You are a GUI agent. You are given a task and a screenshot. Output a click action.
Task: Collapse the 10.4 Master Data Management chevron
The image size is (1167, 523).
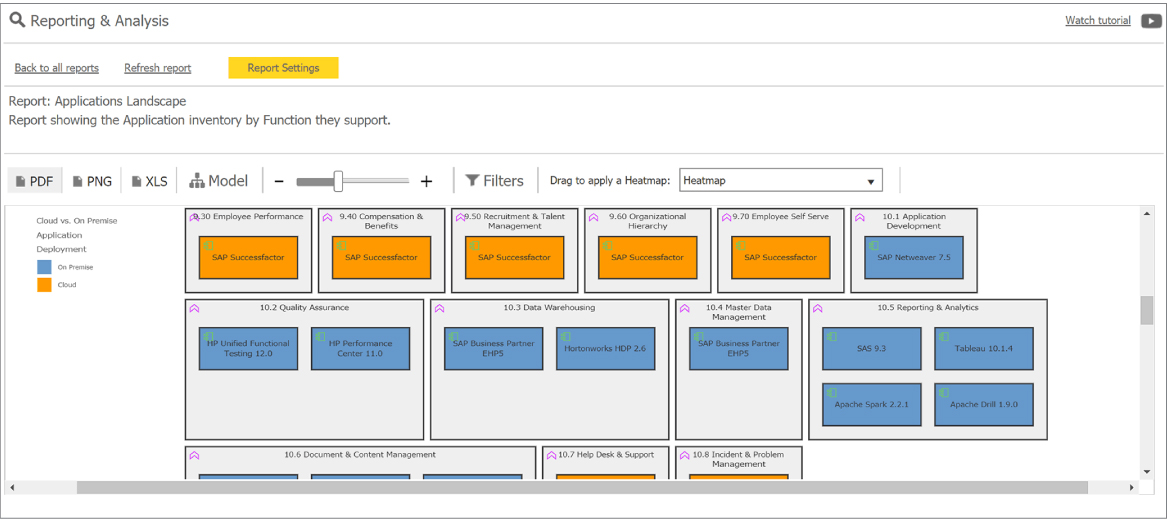click(x=685, y=308)
